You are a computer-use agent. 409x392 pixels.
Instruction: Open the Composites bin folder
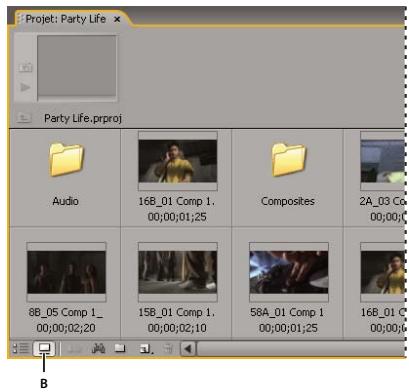pos(289,160)
